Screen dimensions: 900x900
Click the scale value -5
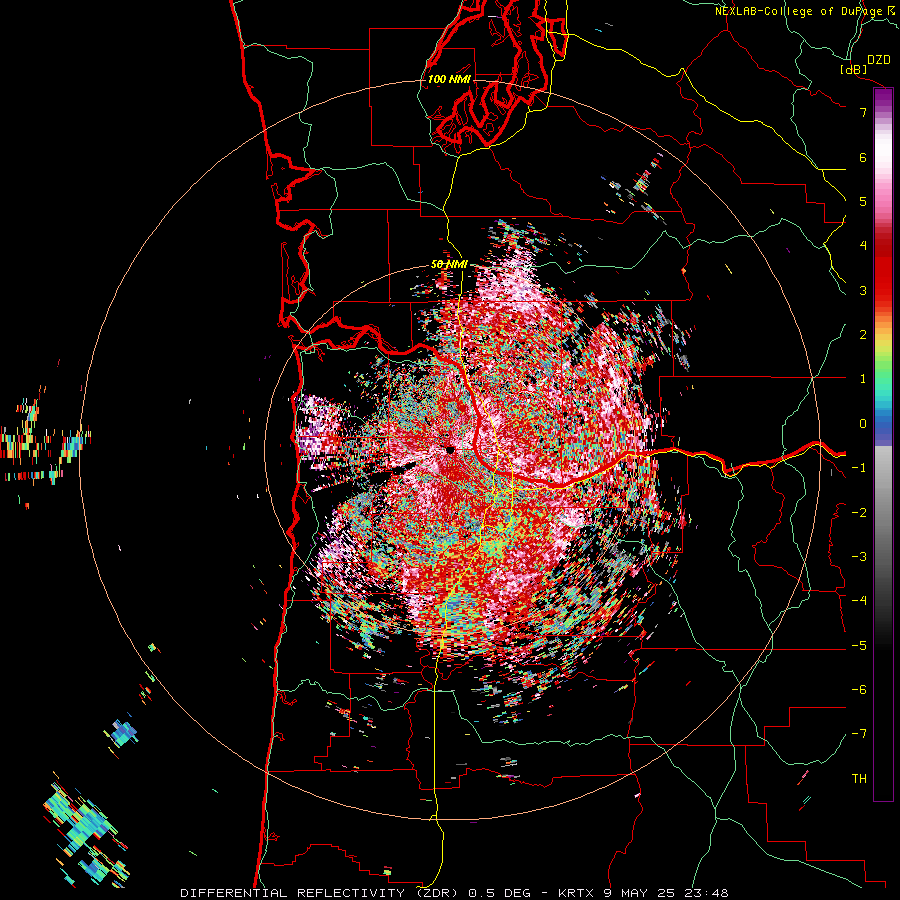click(x=859, y=645)
